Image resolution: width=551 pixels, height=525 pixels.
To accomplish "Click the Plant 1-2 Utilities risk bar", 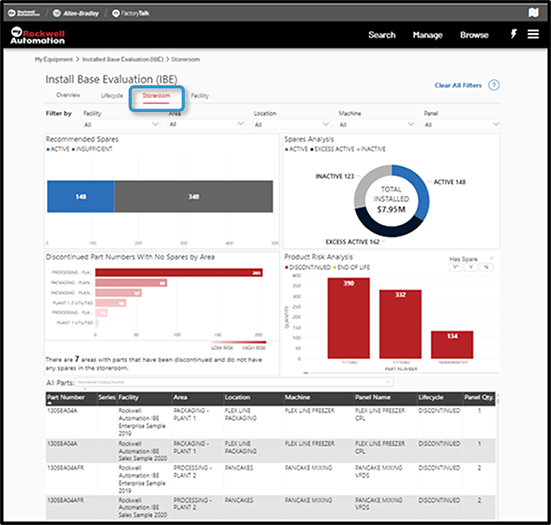I will [x=111, y=303].
